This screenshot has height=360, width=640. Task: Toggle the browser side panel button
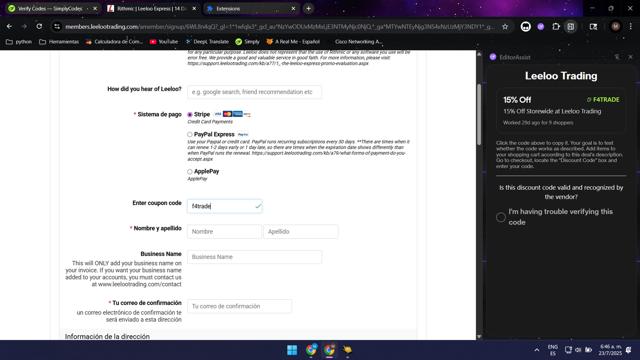(x=571, y=27)
